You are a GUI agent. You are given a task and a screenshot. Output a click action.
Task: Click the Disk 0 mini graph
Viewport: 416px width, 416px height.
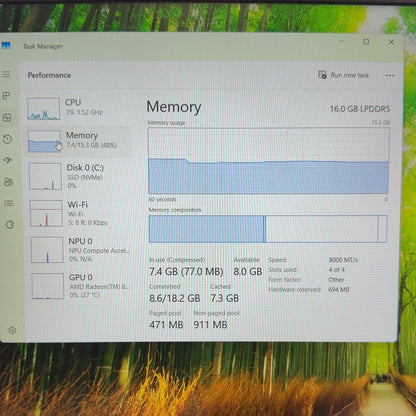coord(45,176)
